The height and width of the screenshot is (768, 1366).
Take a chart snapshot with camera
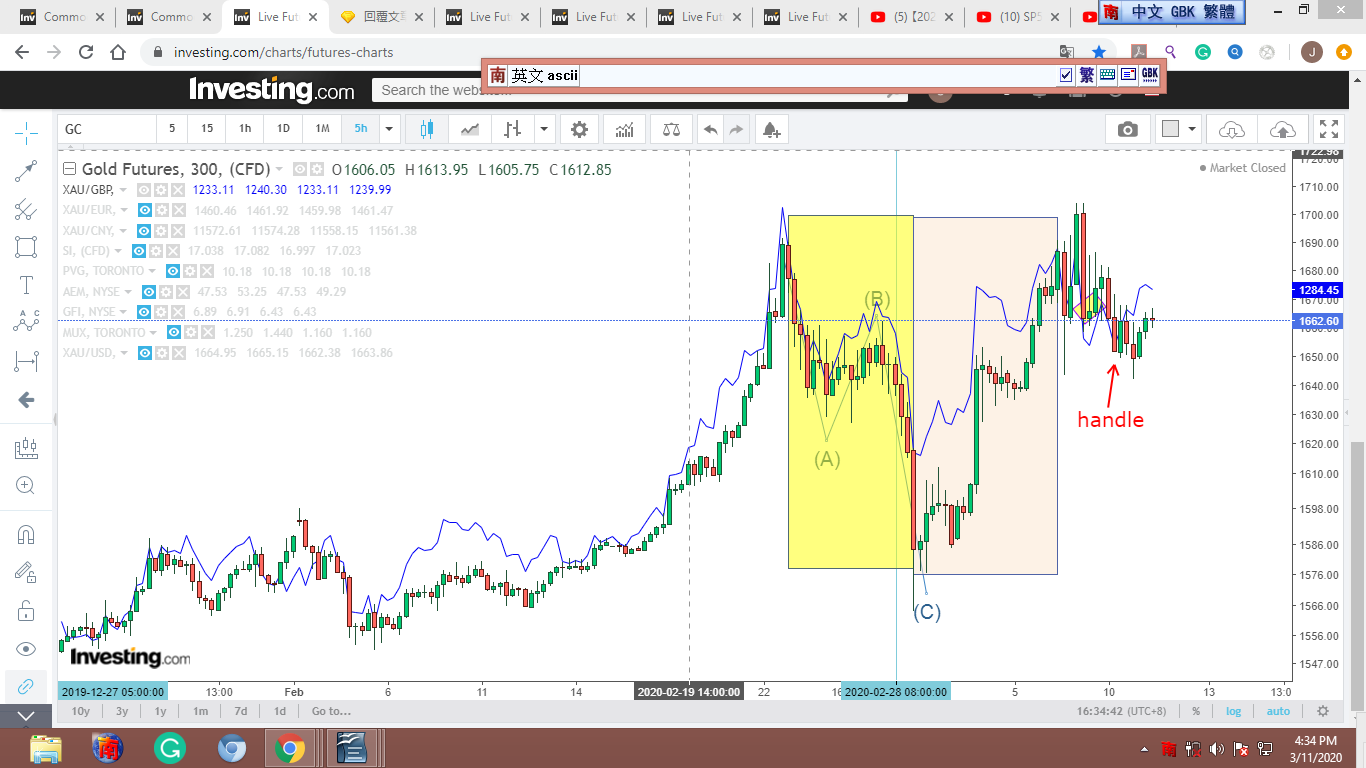coord(1128,129)
